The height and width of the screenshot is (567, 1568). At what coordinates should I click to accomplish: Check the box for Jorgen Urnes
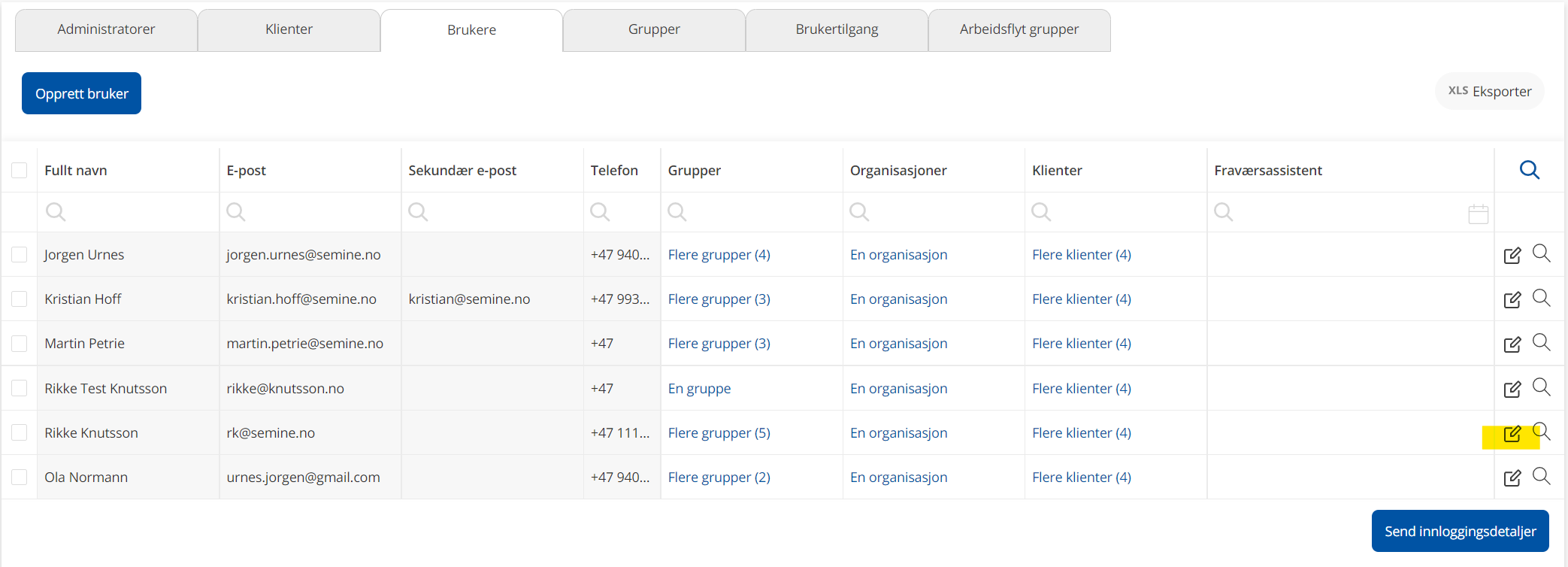point(20,255)
